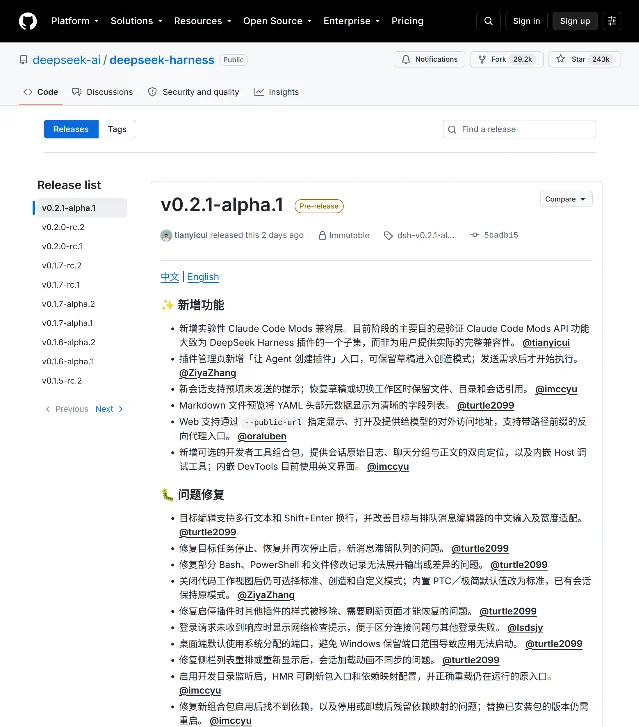Click the tianyicui avatar image
The image size is (639, 727).
coord(166,235)
